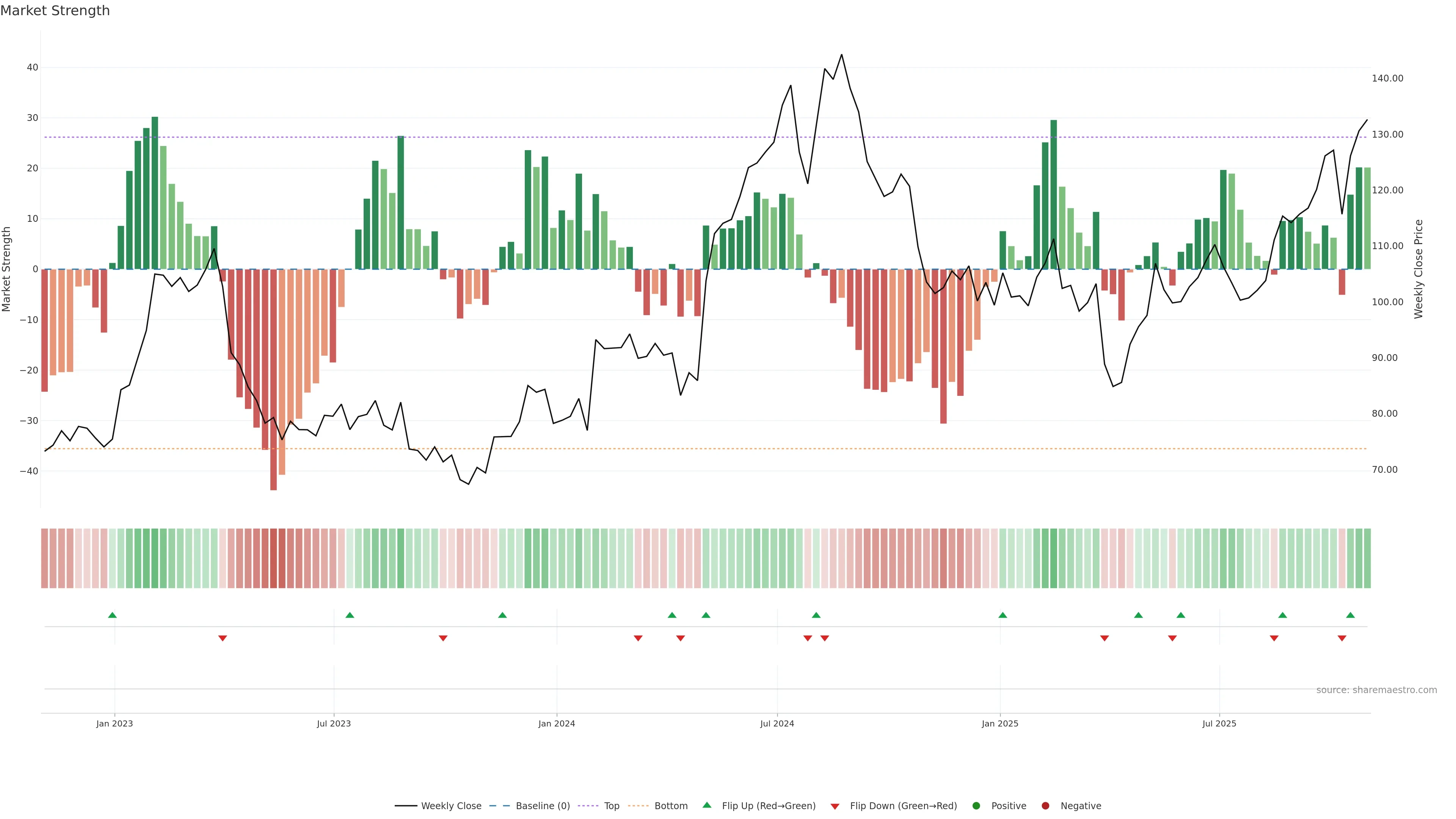Viewport: 1456px width, 819px height.
Task: Click the Jan 2023 x-axis label
Action: (x=114, y=723)
